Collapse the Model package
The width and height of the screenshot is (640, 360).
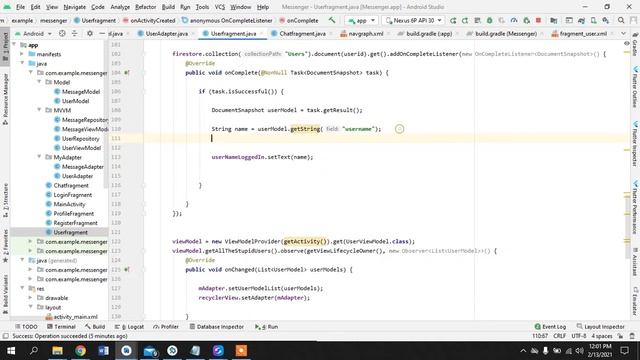(x=40, y=82)
